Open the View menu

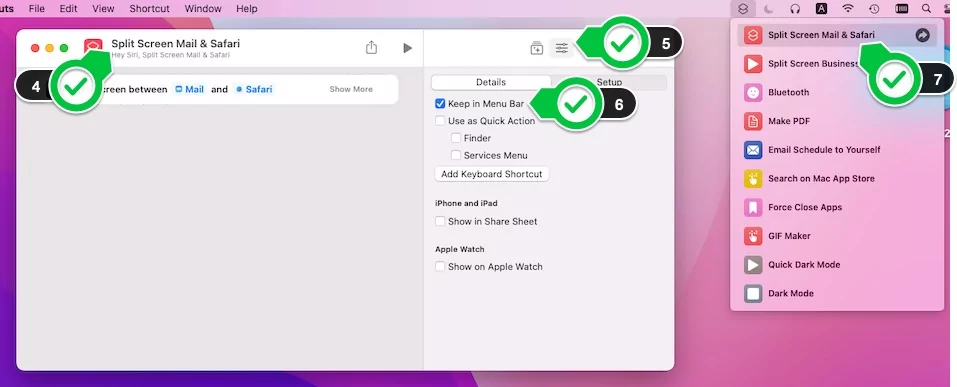[103, 9]
